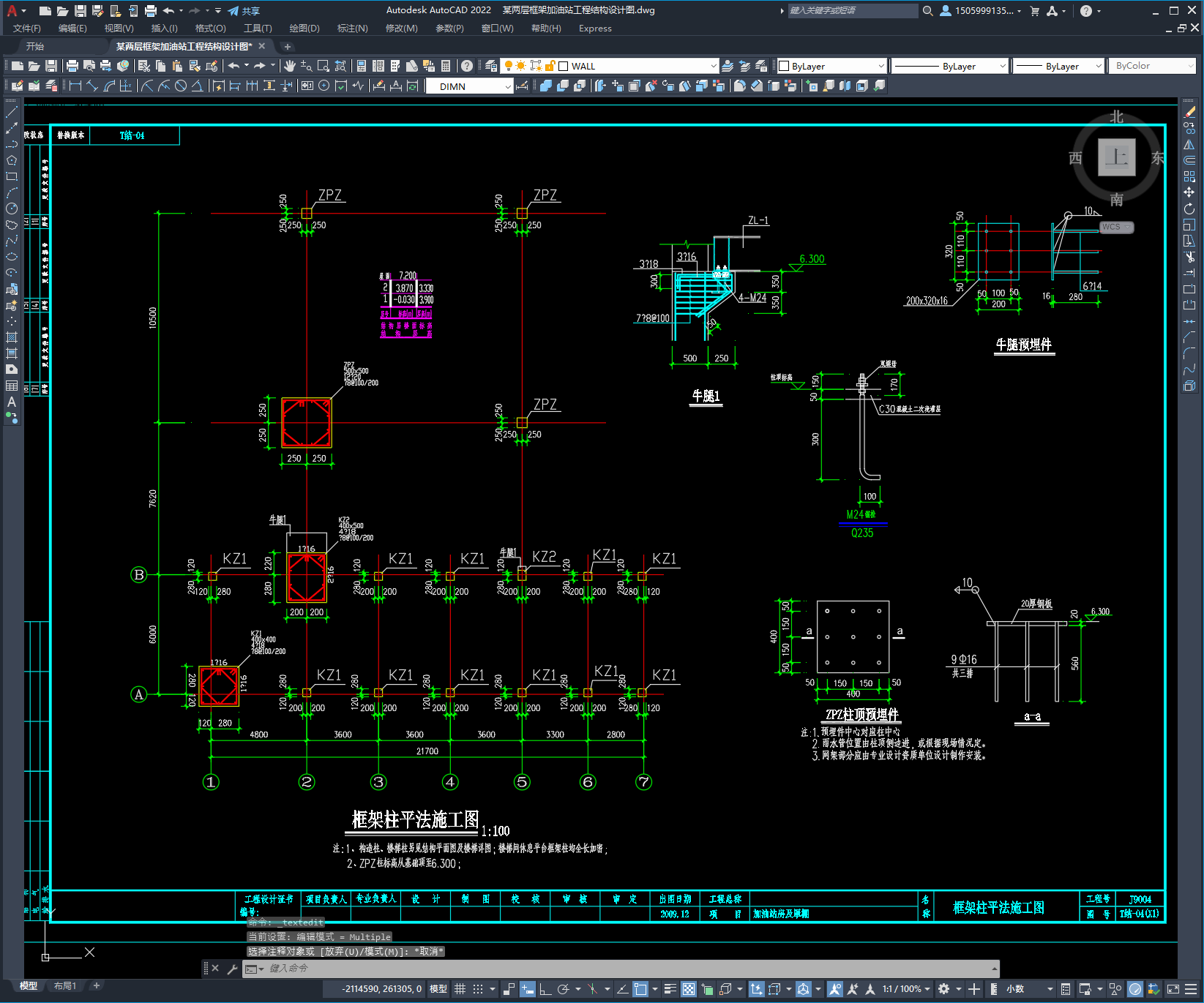Screen dimensions: 1204x1003
Task: Click the Table tool in draw toolbar
Action: point(12,386)
